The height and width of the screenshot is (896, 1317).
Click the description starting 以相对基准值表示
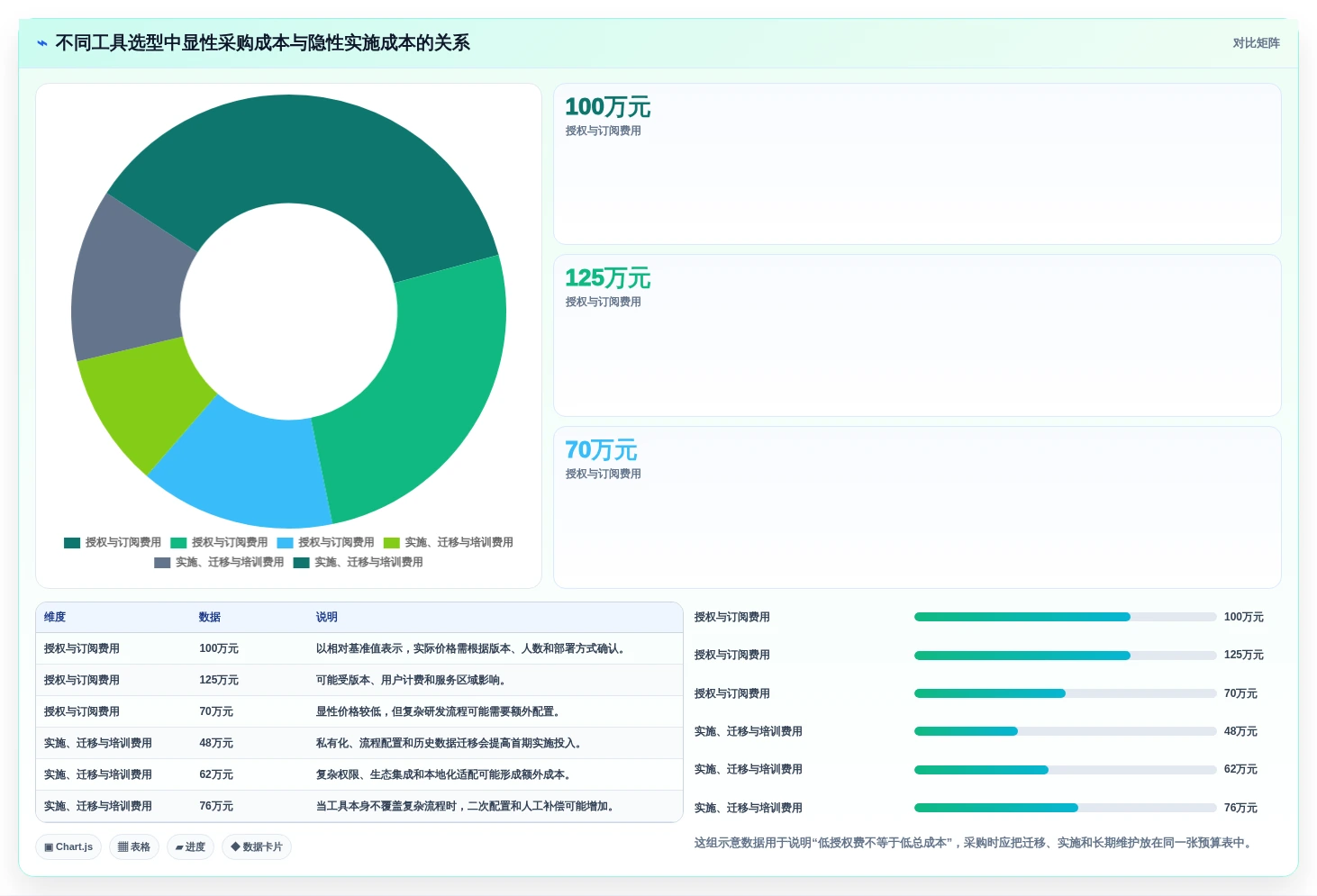(x=473, y=649)
